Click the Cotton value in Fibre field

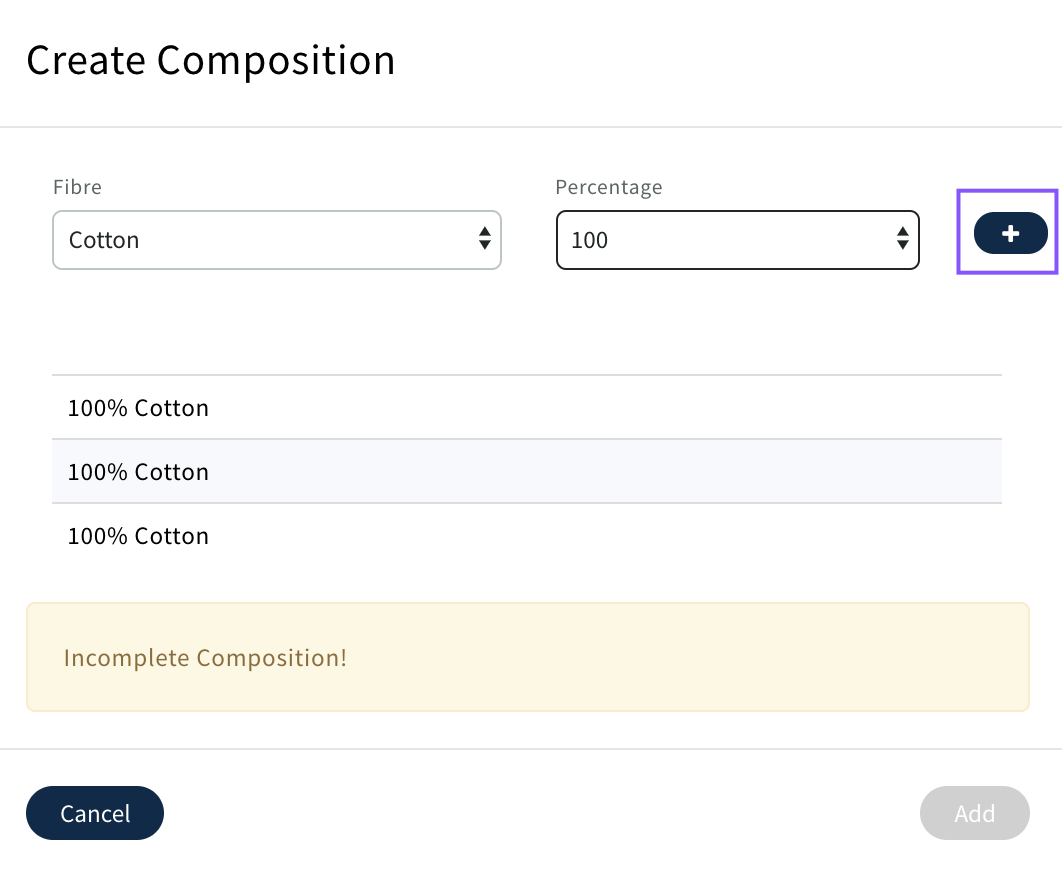tap(104, 240)
